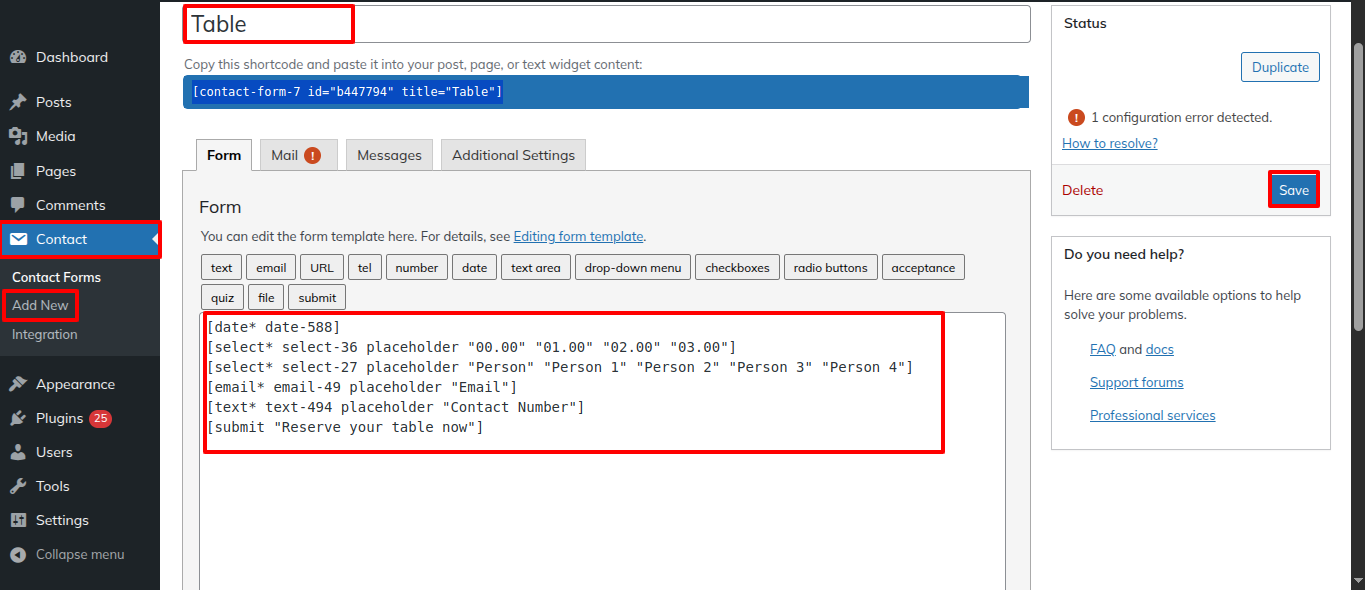Viewport: 1365px width, 590px height.
Task: Click the Settings sliders icon
Action: 18,520
